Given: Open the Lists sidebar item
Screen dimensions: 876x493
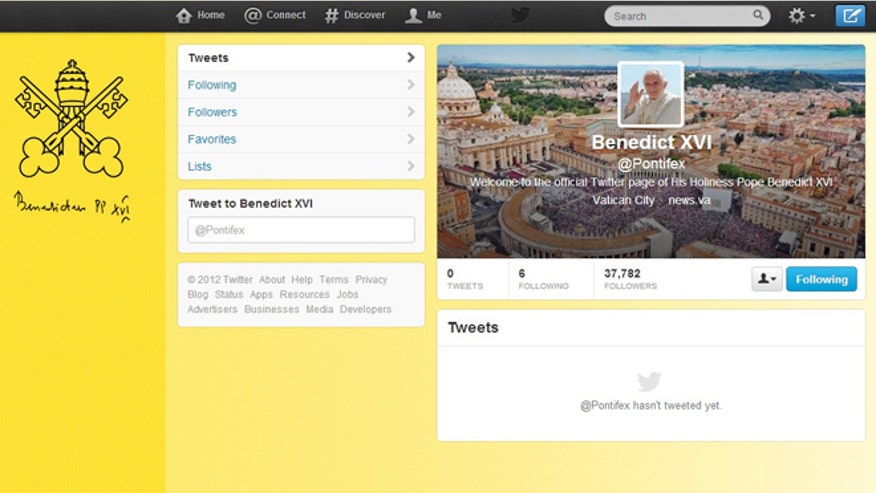Looking at the screenshot, I should click(x=301, y=167).
